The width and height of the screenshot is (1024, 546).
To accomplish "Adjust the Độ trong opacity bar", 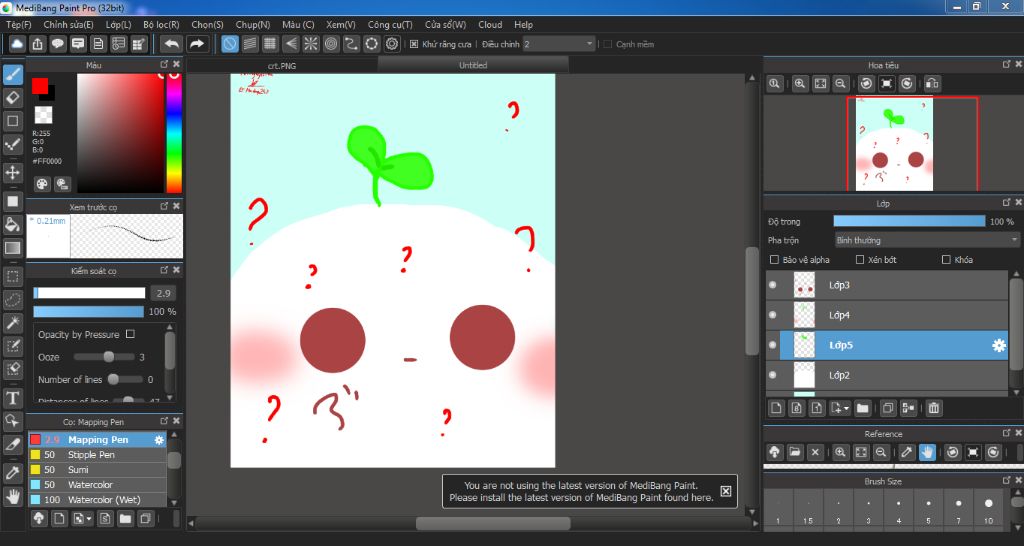I will 909,221.
